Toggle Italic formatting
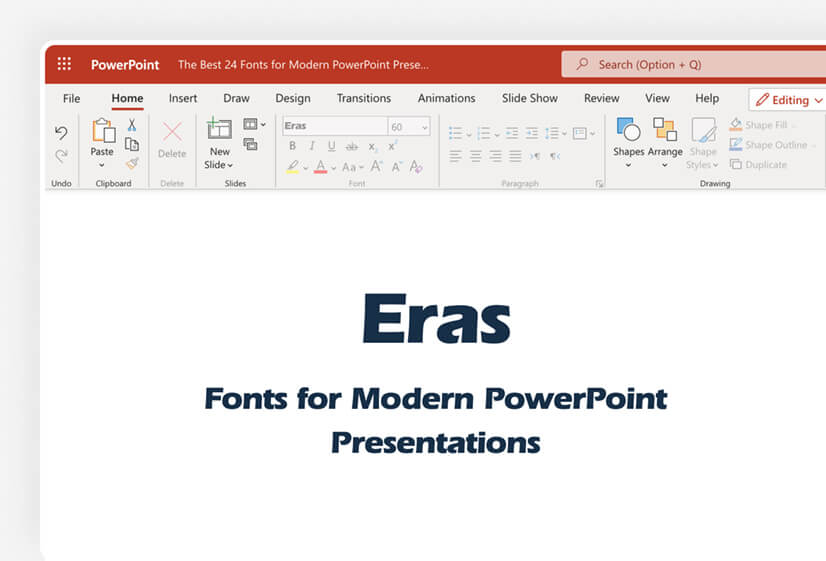Screen dimensions: 826x561 [x=312, y=146]
